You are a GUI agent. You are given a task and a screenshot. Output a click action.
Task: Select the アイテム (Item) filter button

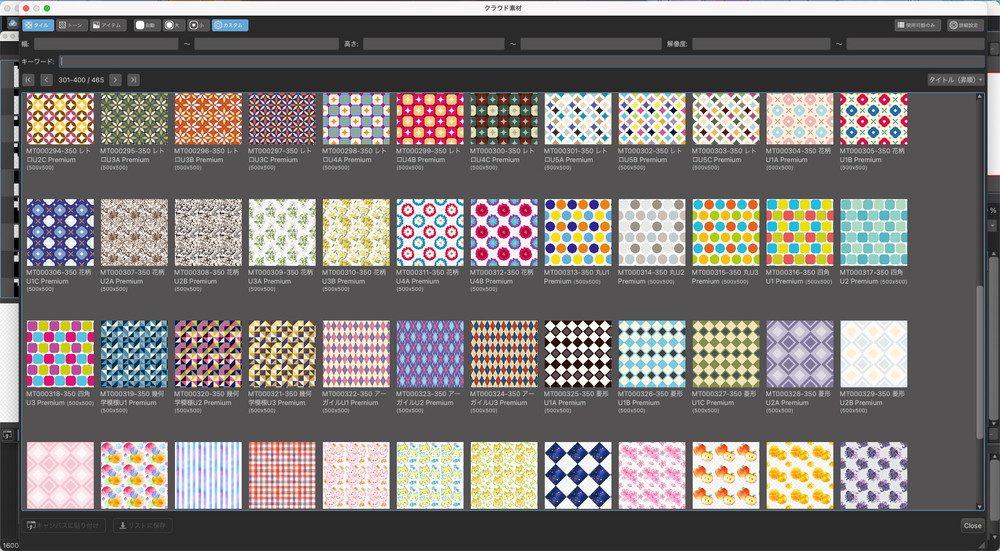(x=109, y=25)
